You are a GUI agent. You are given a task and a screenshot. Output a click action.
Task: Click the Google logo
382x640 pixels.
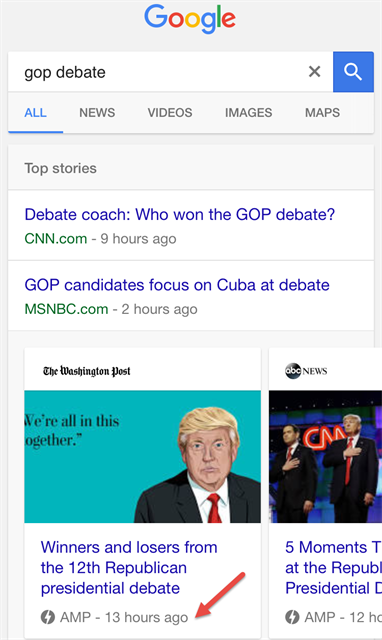point(190,19)
